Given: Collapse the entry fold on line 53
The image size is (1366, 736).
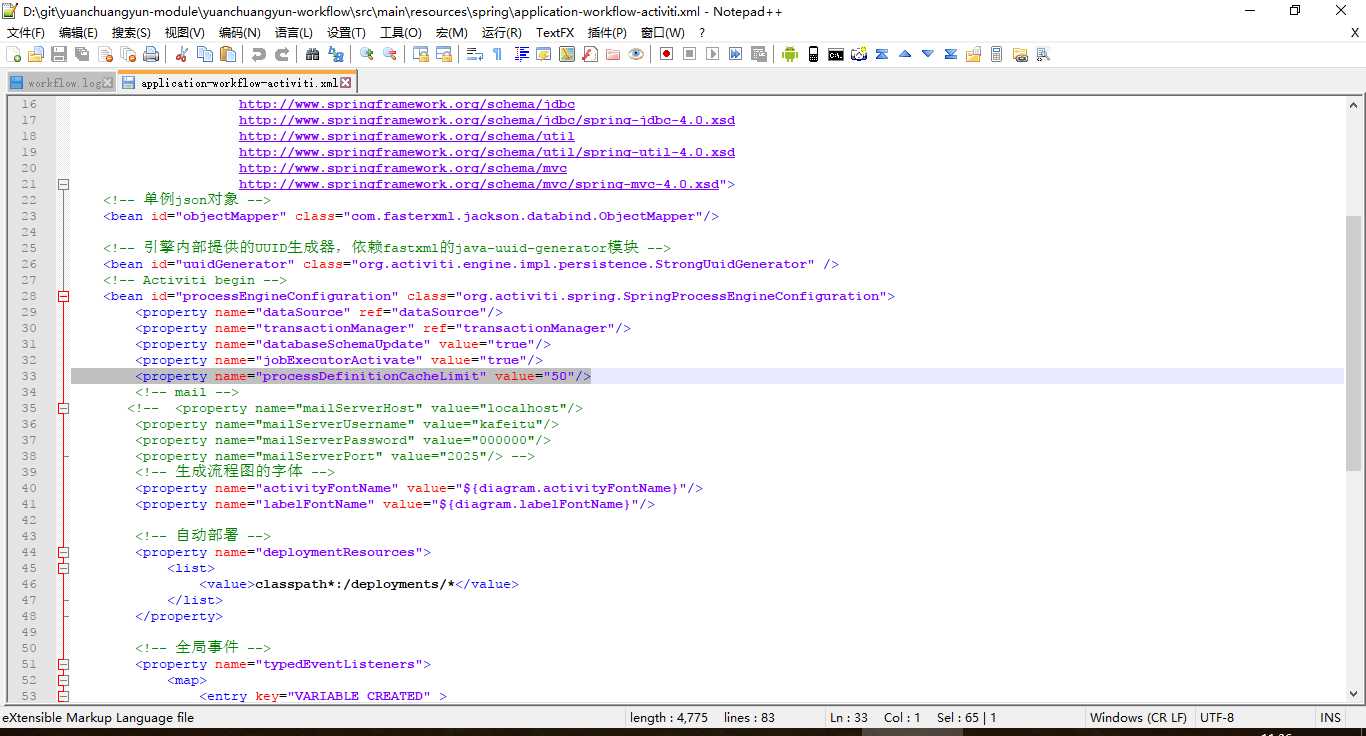Looking at the screenshot, I should [x=64, y=696].
